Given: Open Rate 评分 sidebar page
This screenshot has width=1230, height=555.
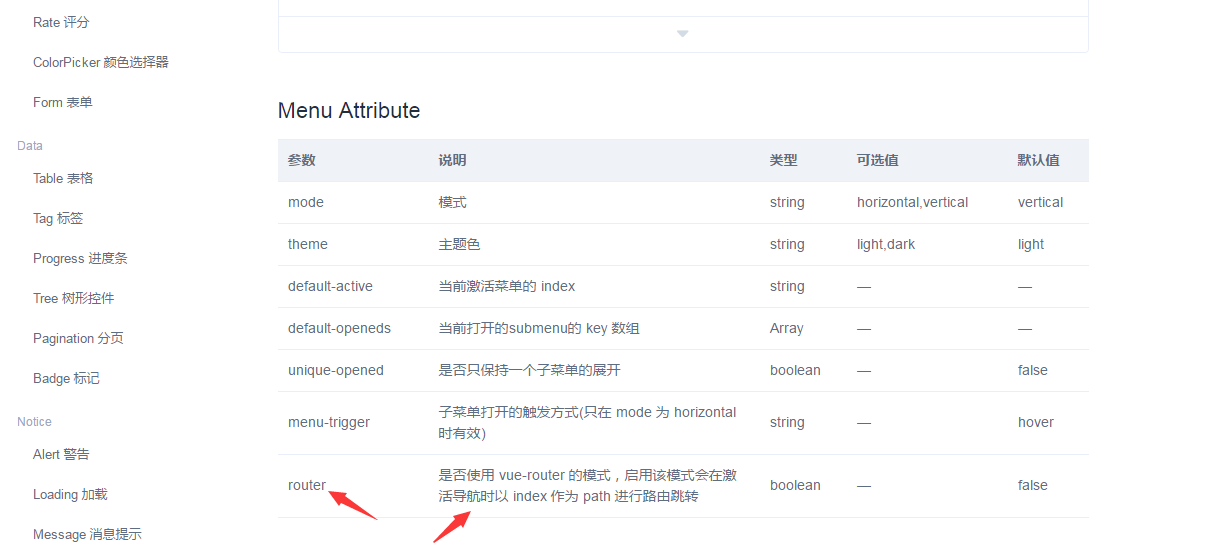Looking at the screenshot, I should [61, 22].
